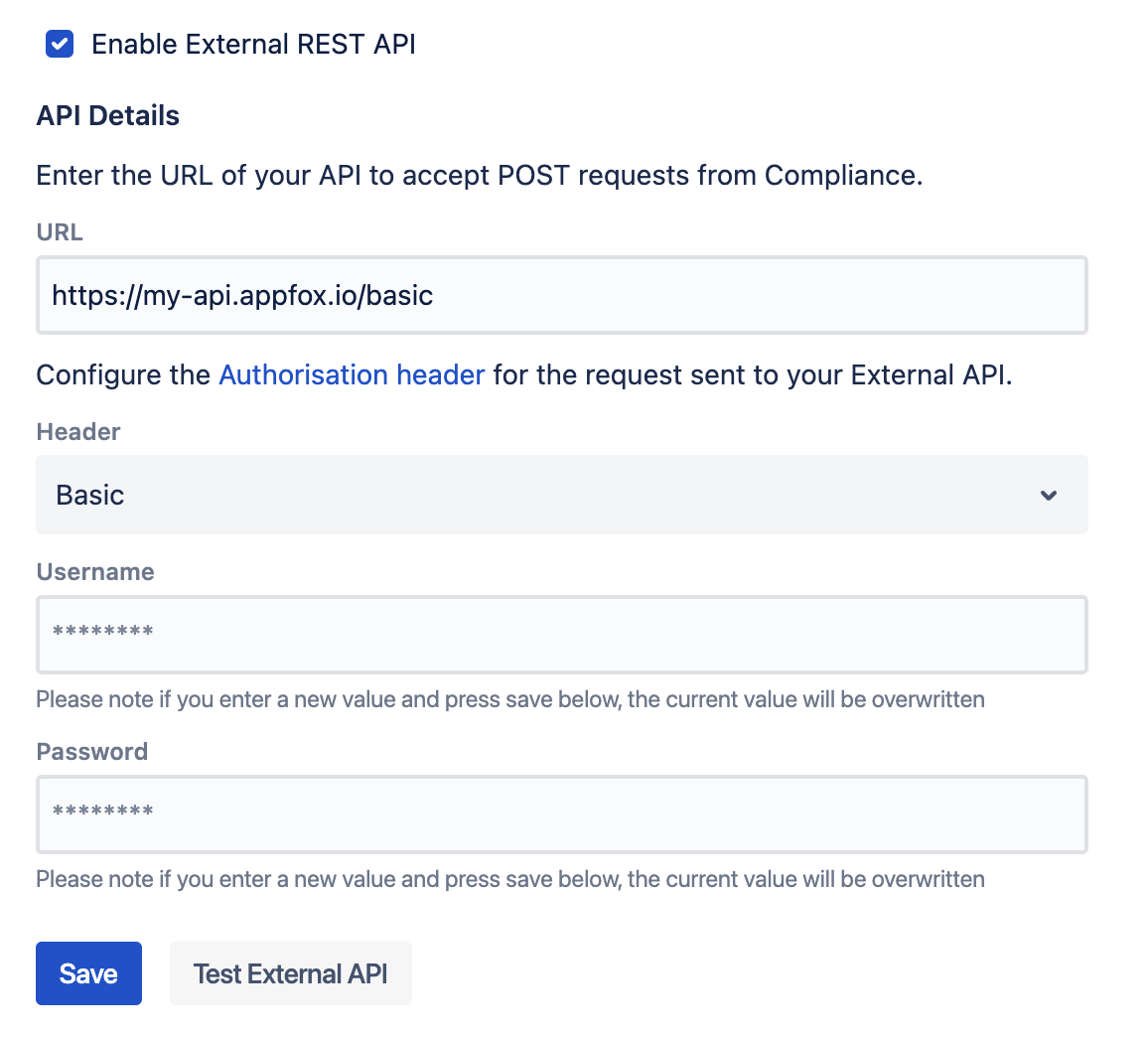The width and height of the screenshot is (1148, 1037).
Task: Click the 'Configure the' text before the header link
Action: 123,375
